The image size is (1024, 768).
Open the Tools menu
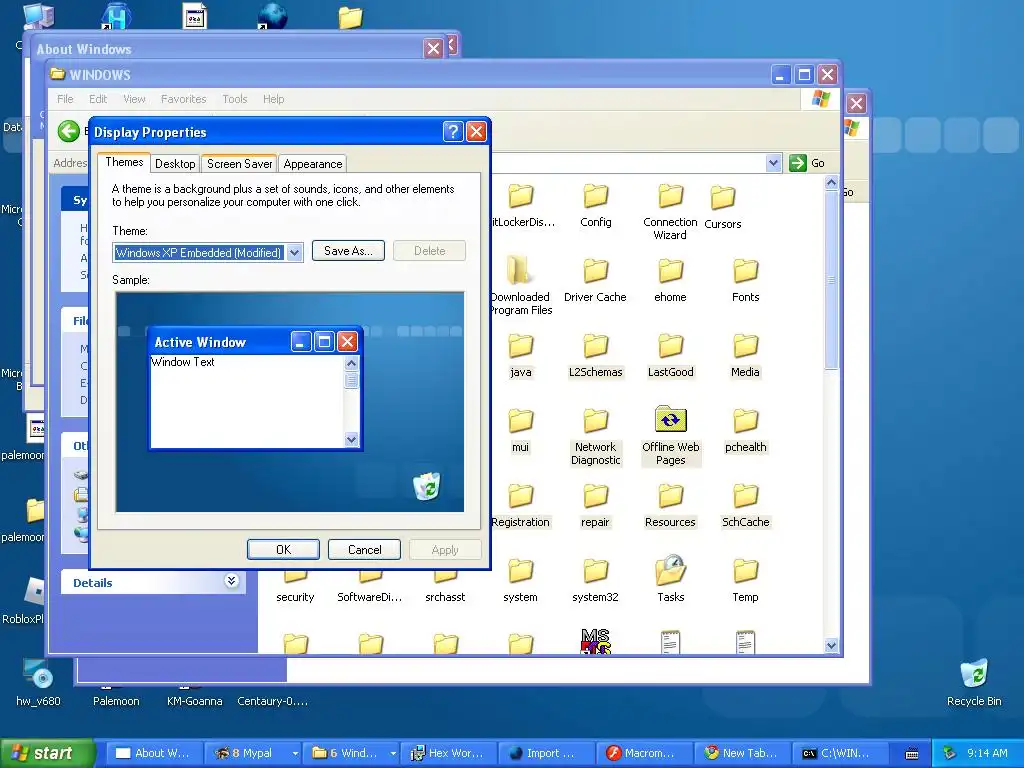tap(234, 99)
